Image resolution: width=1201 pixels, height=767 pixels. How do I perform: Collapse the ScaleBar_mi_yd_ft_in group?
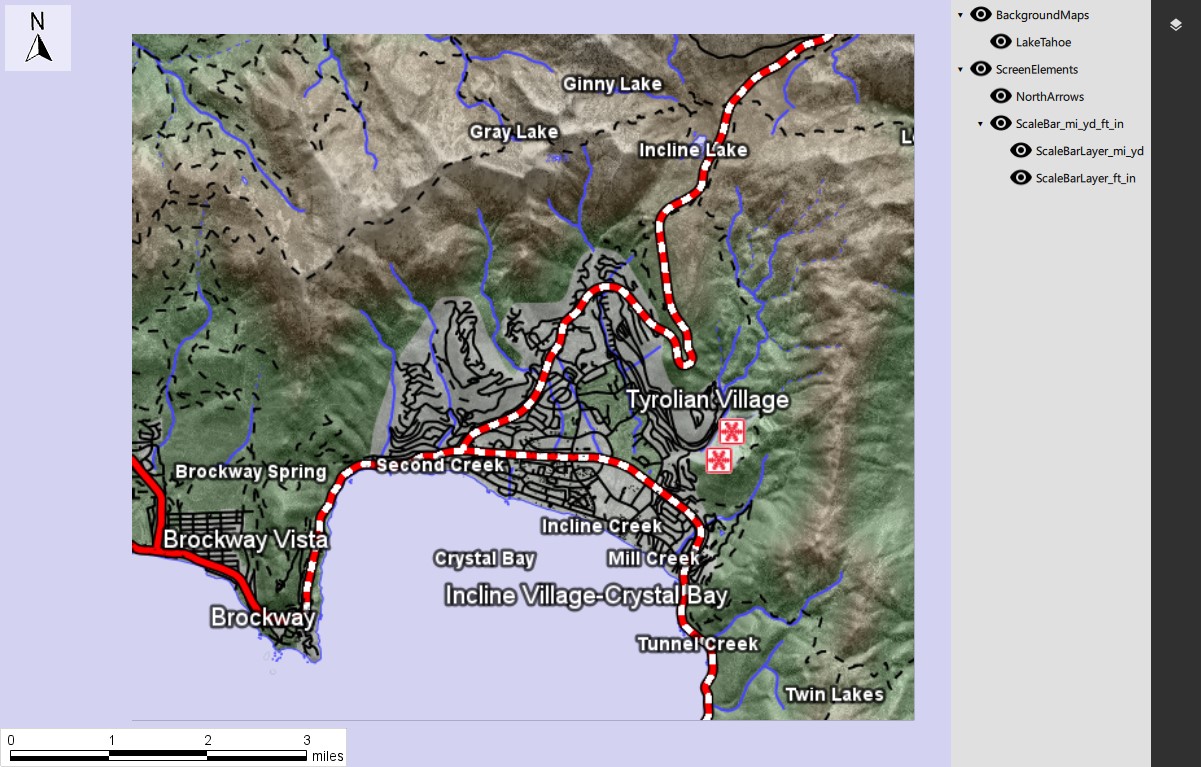point(979,123)
